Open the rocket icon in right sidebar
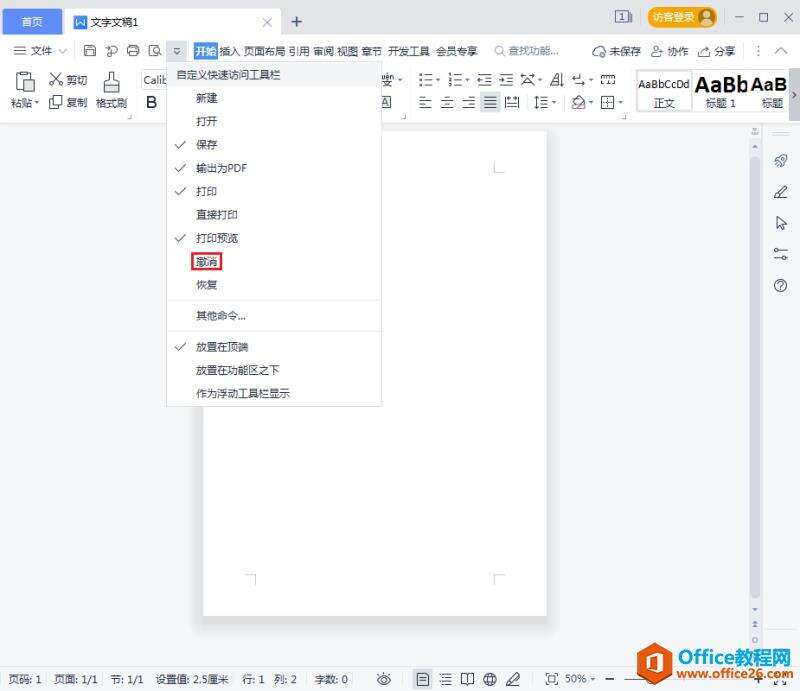The width and height of the screenshot is (800, 691). click(781, 161)
